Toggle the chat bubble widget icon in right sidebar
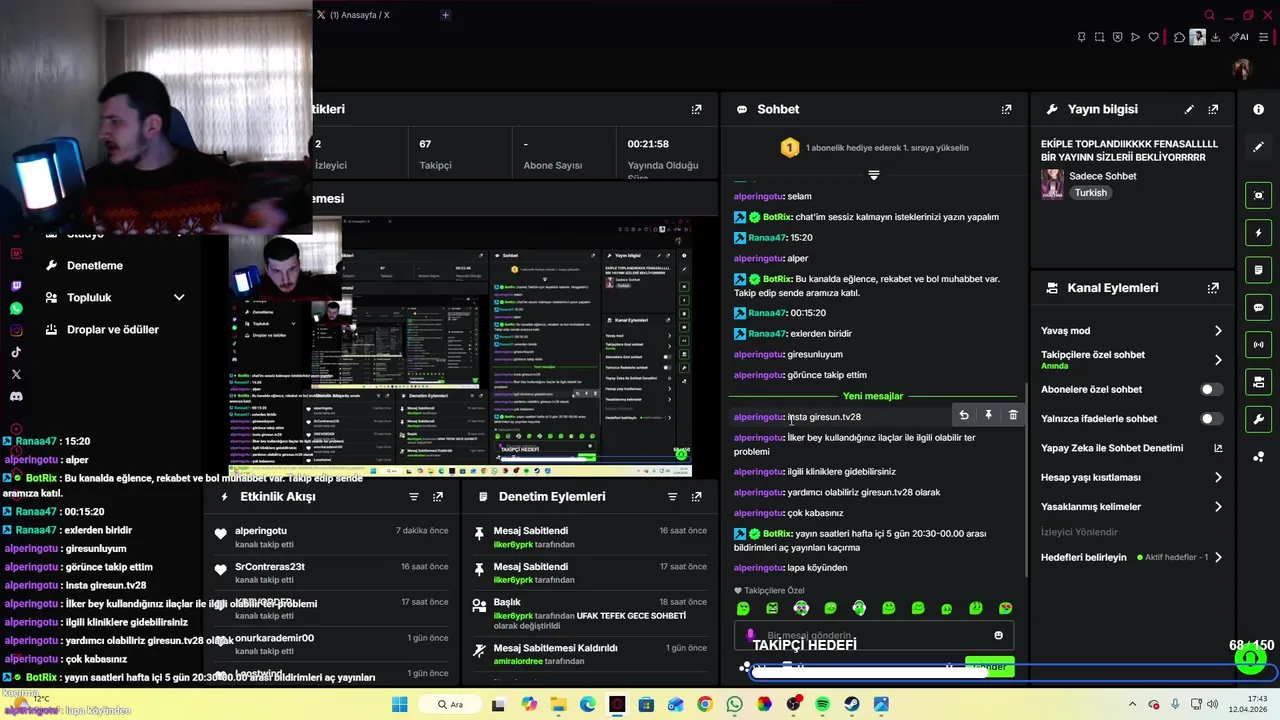1280x720 pixels. [1258, 307]
